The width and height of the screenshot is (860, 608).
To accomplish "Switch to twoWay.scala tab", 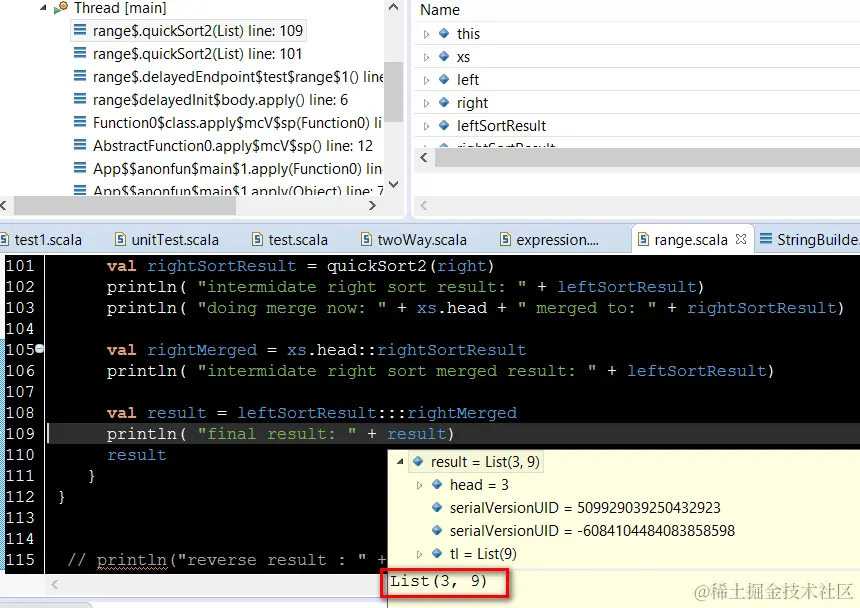I will tap(414, 240).
